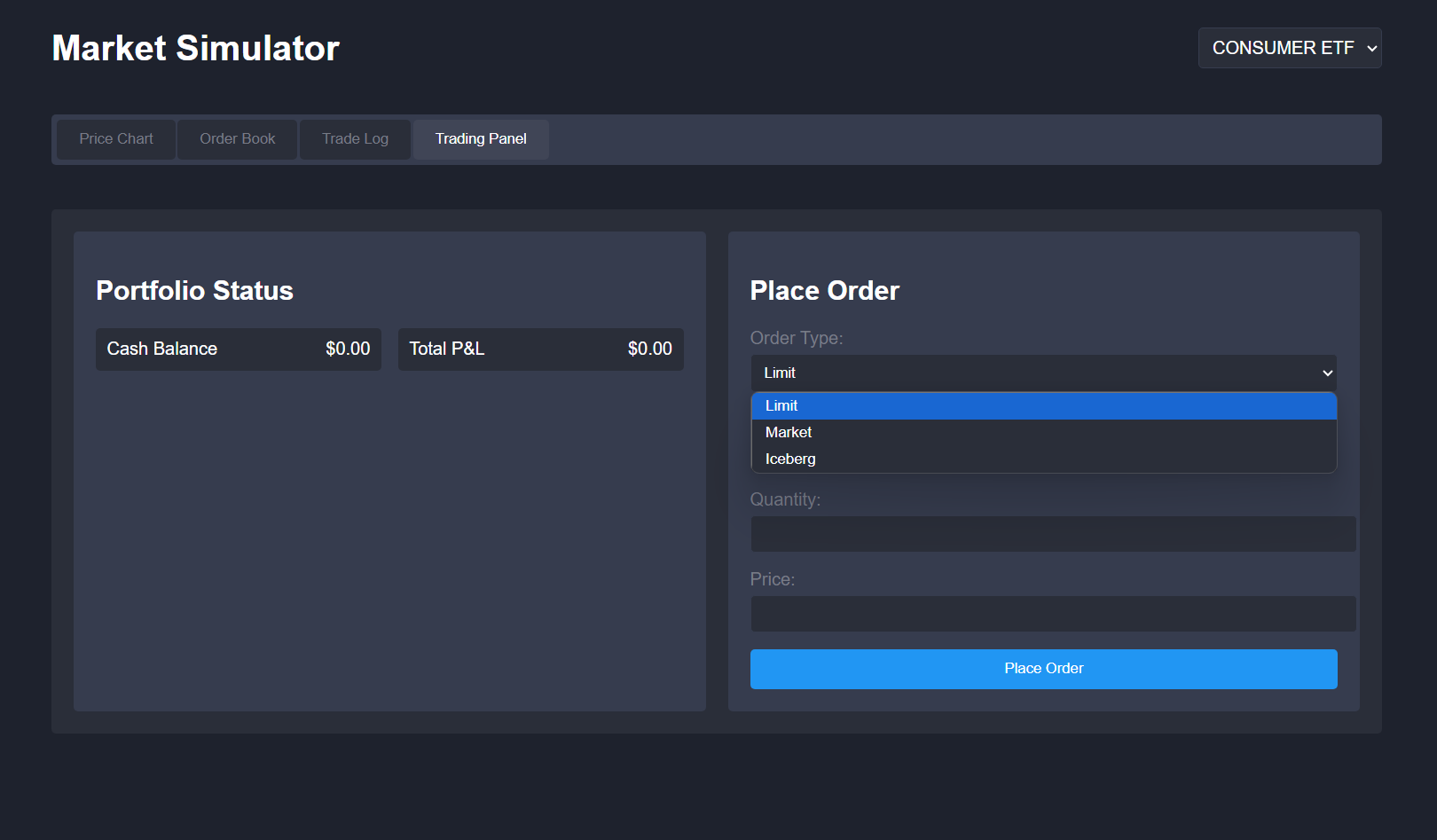Click the Quantity field label
The image size is (1437, 840).
(785, 499)
